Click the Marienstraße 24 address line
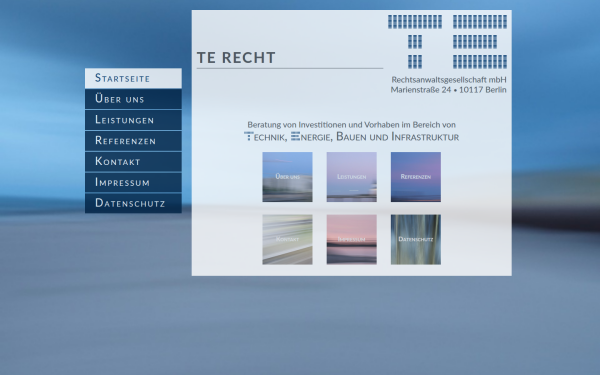This screenshot has height=375, width=600. [x=448, y=90]
